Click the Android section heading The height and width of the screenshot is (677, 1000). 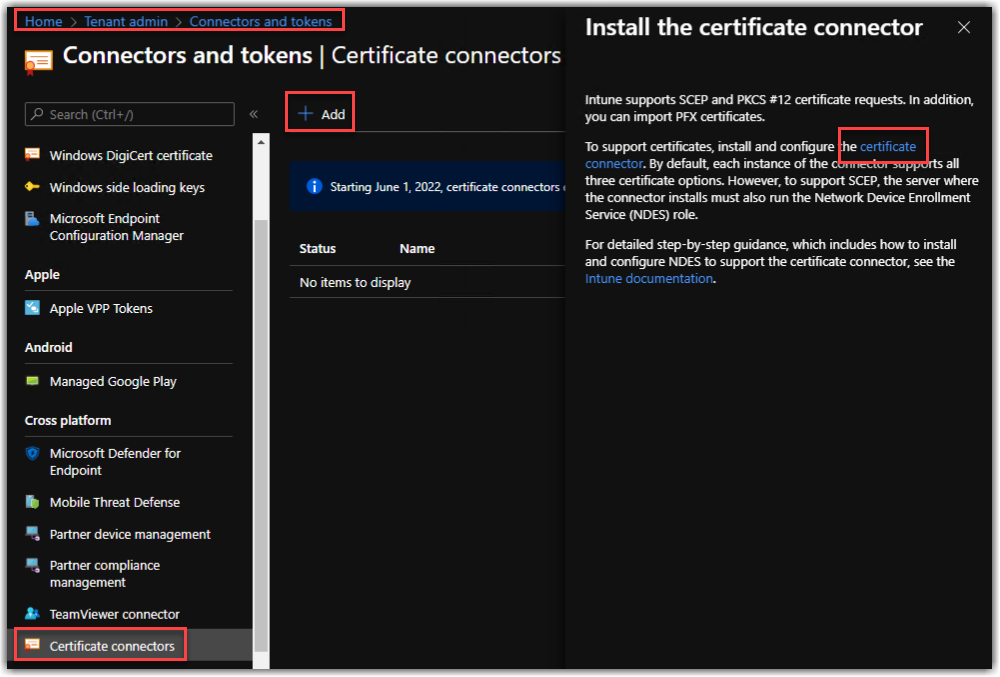pos(48,347)
